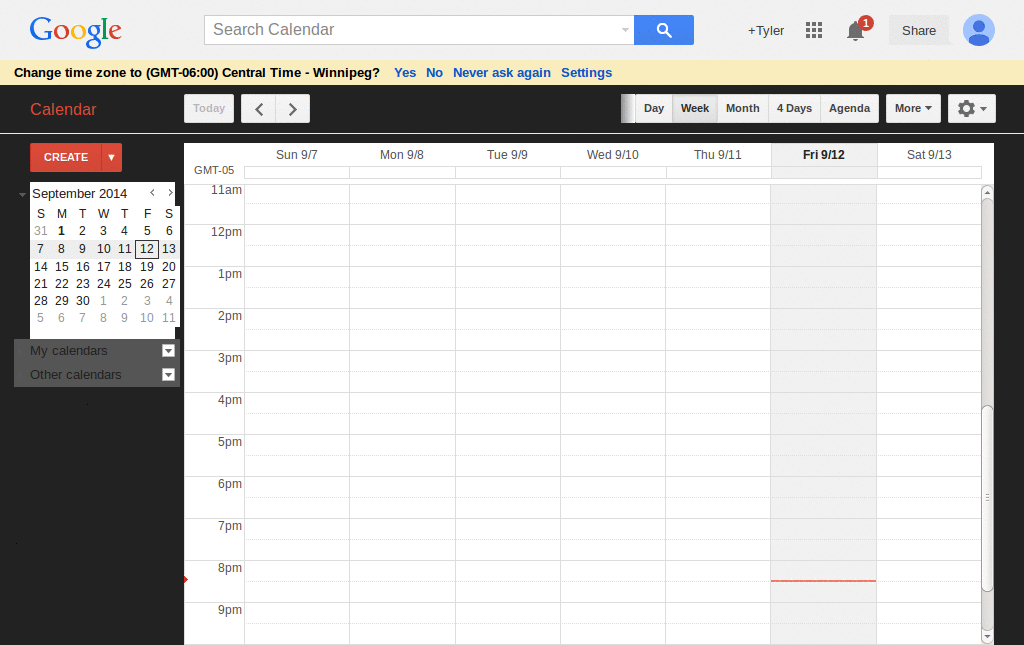Click the vertical scrollbar thumb
Image resolution: width=1024 pixels, height=645 pixels.
987,497
